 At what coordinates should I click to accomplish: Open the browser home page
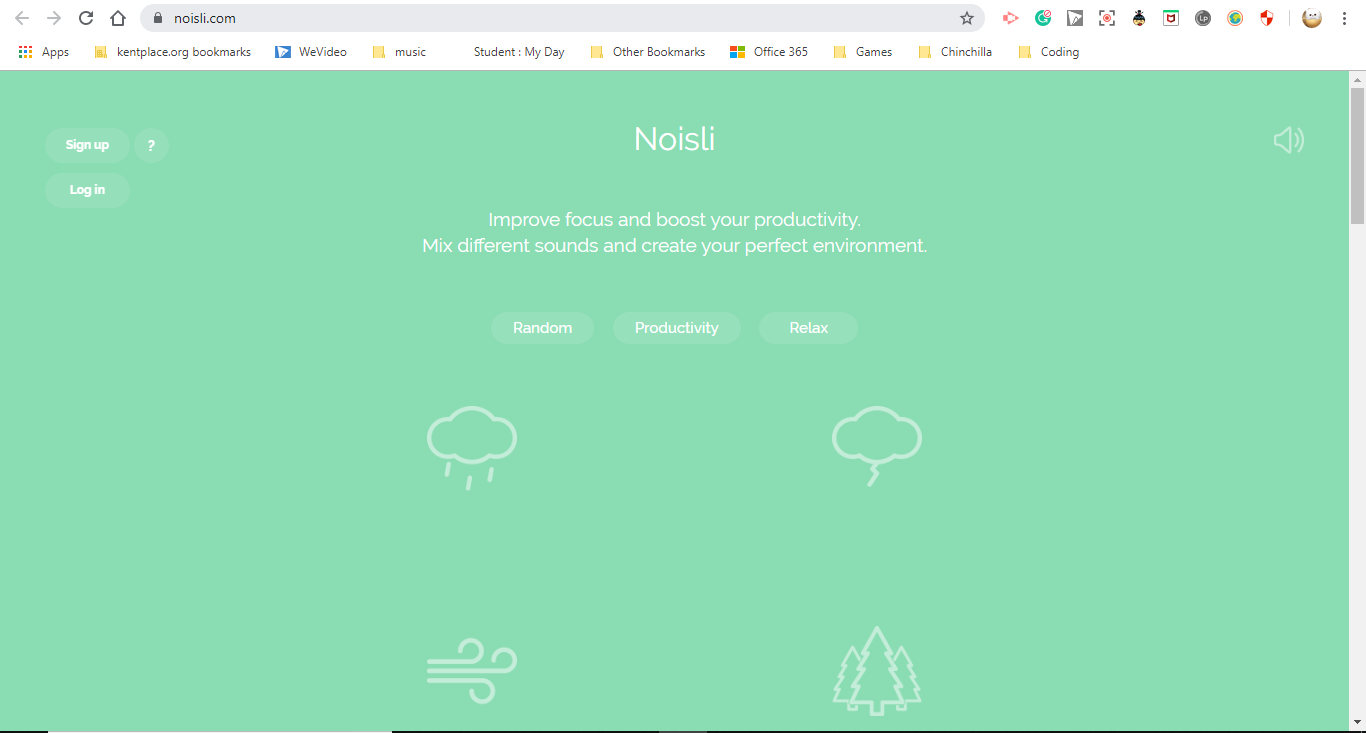[x=118, y=18]
